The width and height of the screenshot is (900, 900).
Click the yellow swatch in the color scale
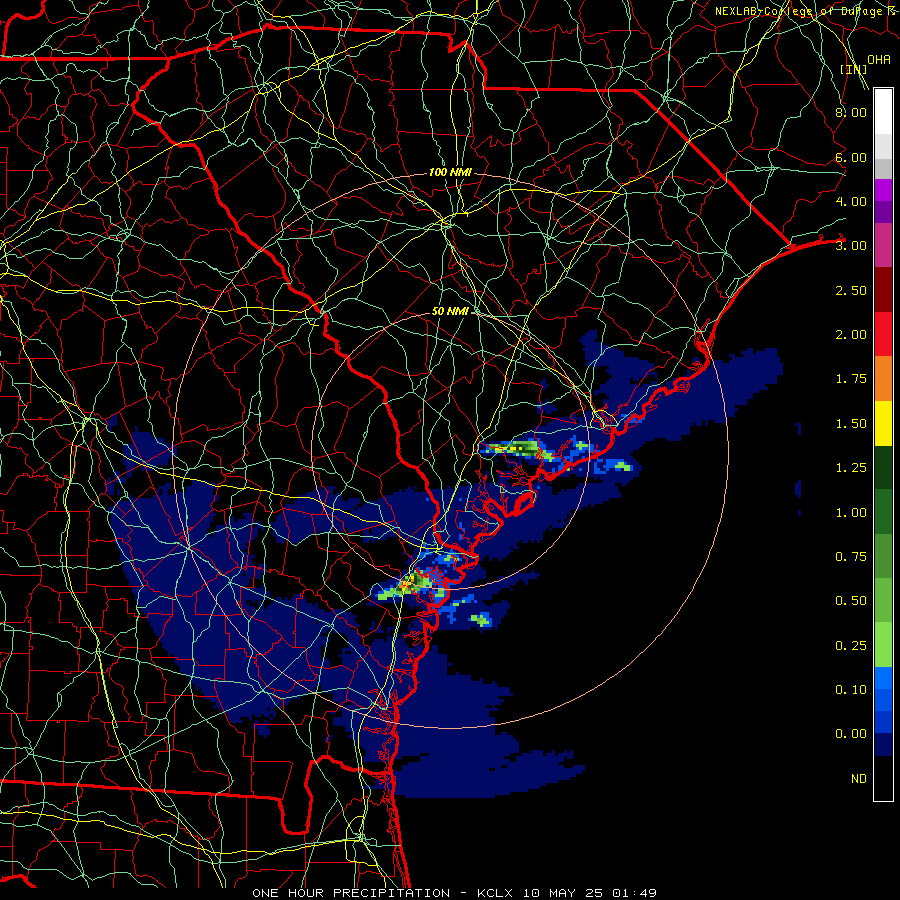(x=883, y=423)
